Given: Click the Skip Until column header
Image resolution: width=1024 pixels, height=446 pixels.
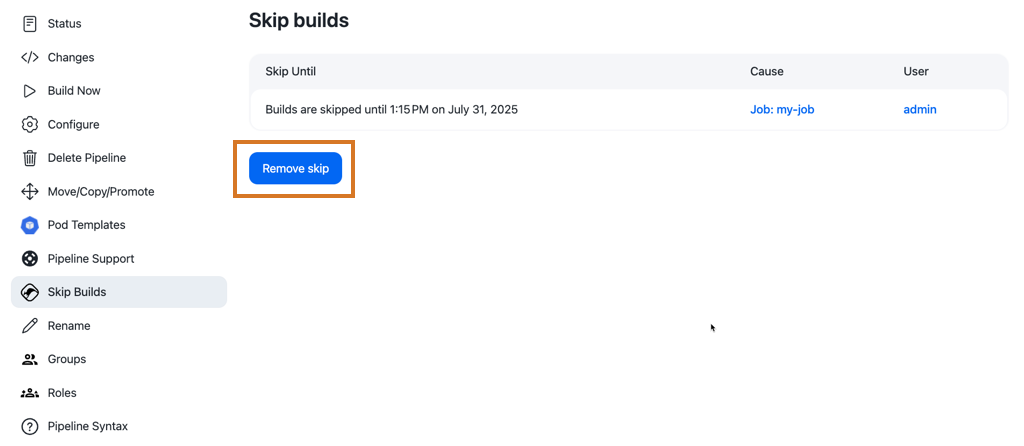Looking at the screenshot, I should pyautogui.click(x=291, y=71).
